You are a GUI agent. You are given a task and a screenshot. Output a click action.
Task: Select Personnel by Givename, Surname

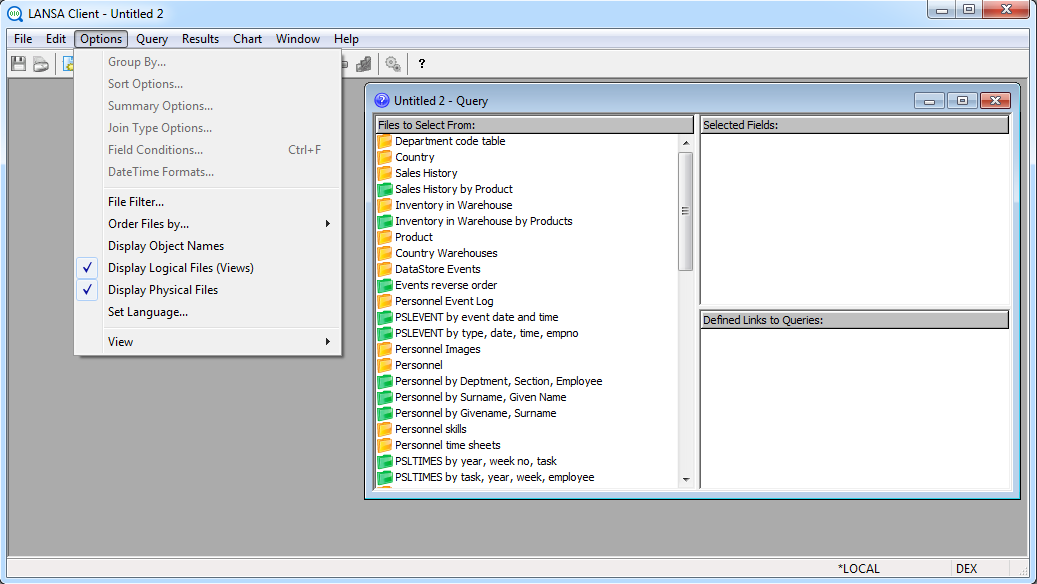pos(476,413)
